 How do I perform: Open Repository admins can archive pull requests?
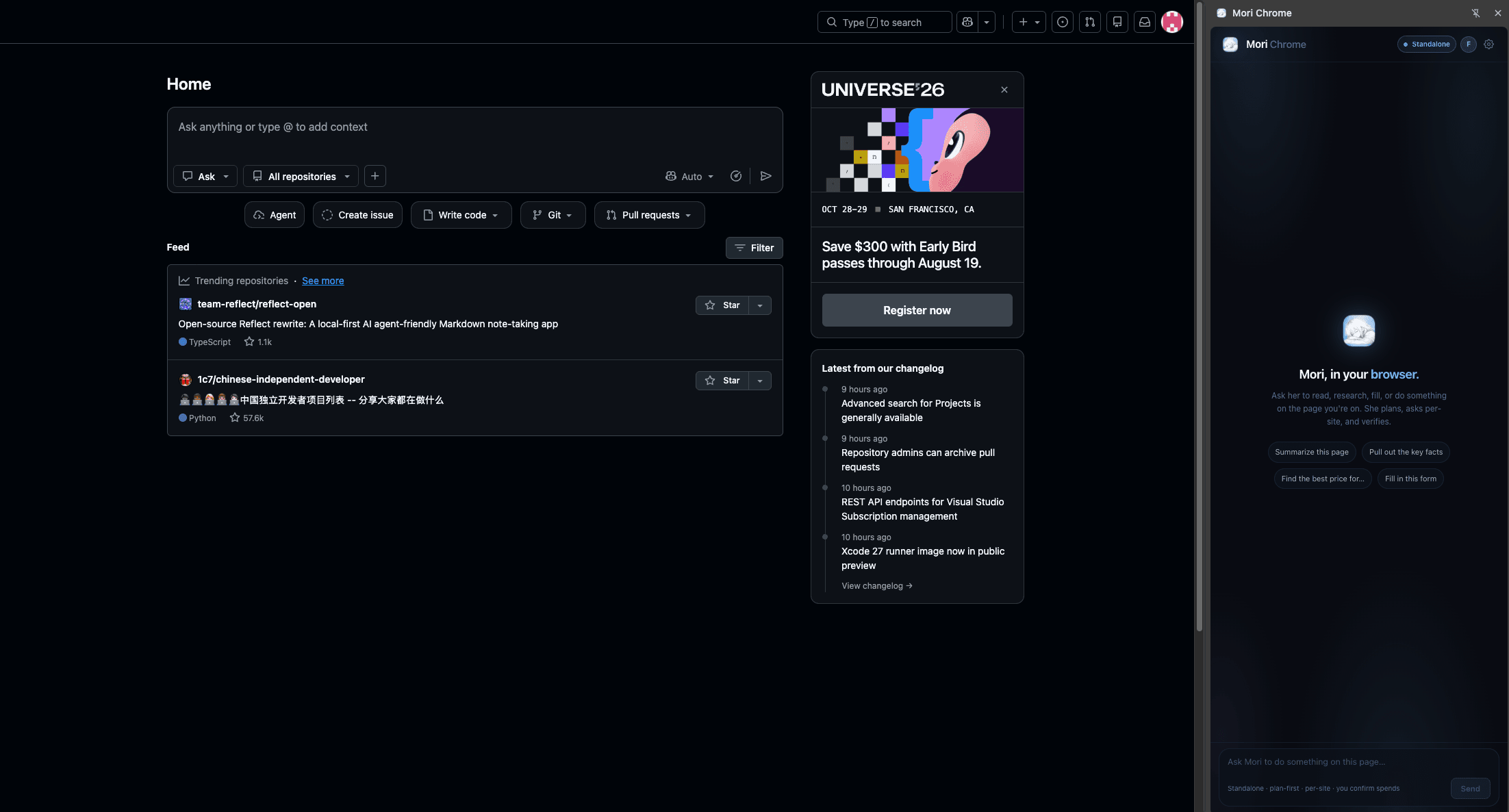918,460
